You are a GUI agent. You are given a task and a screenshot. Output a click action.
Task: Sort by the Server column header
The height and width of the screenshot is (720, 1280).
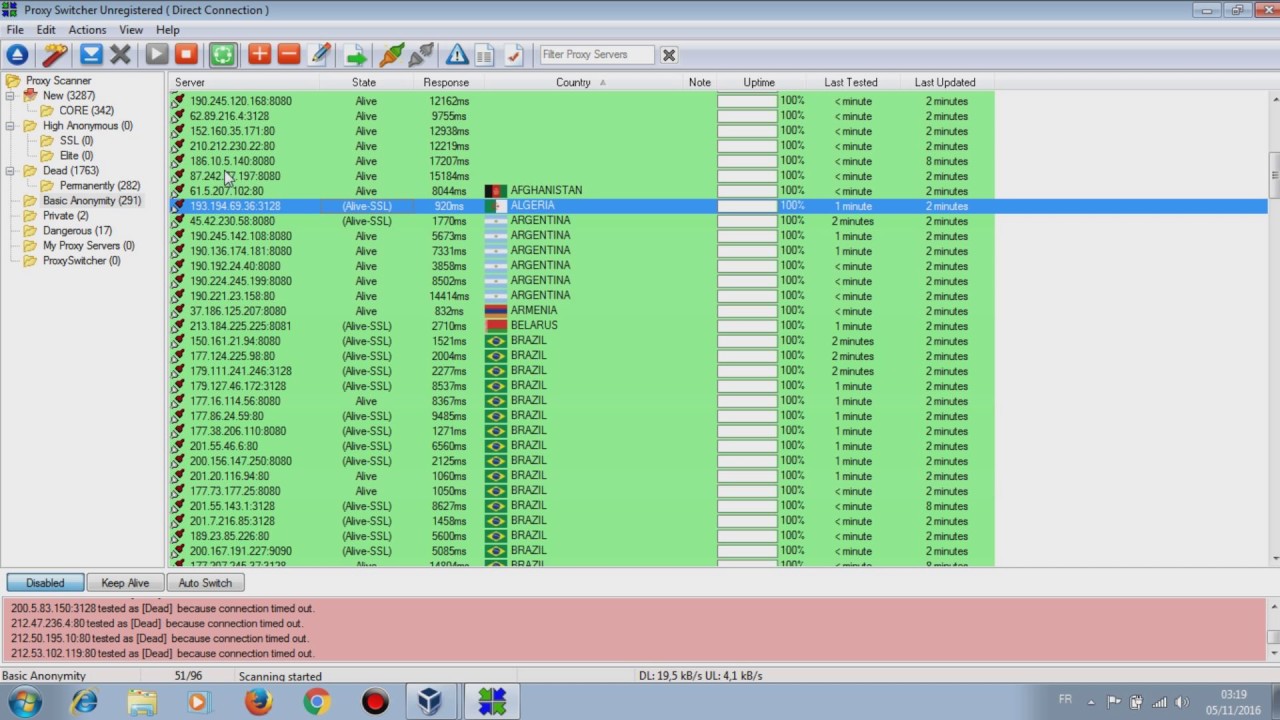(x=245, y=82)
